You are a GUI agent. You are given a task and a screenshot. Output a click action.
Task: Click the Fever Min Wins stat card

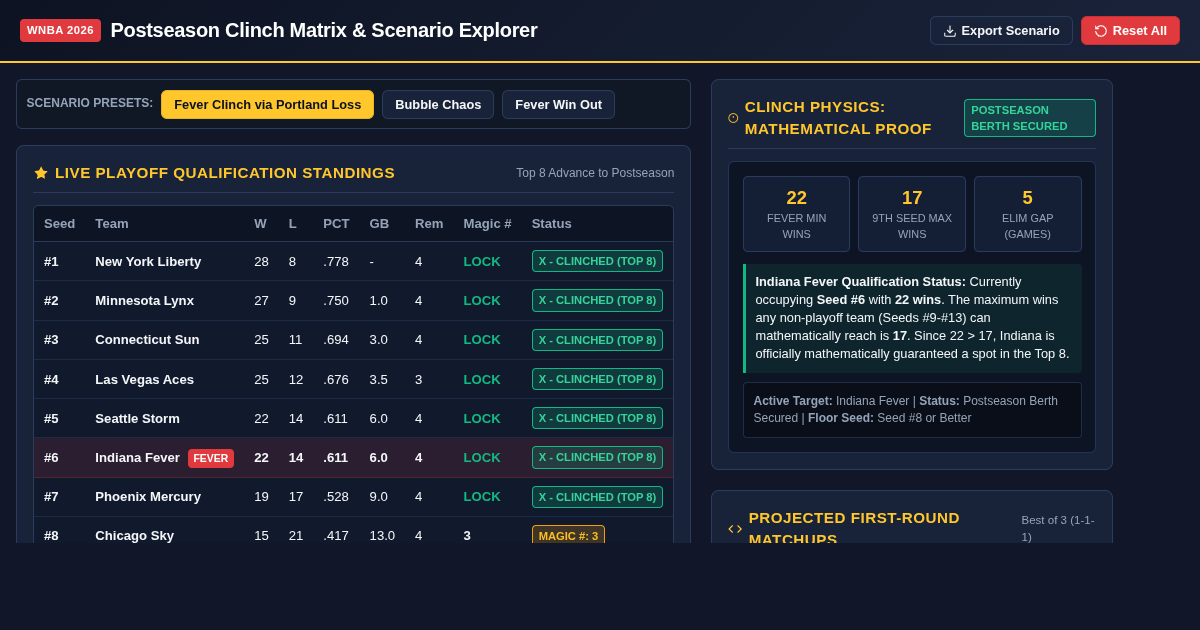coord(796,214)
